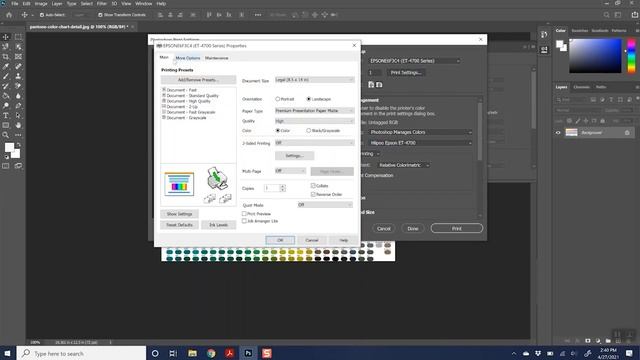The image size is (640, 360).
Task: Open the Document Size dropdown
Action: tap(314, 80)
